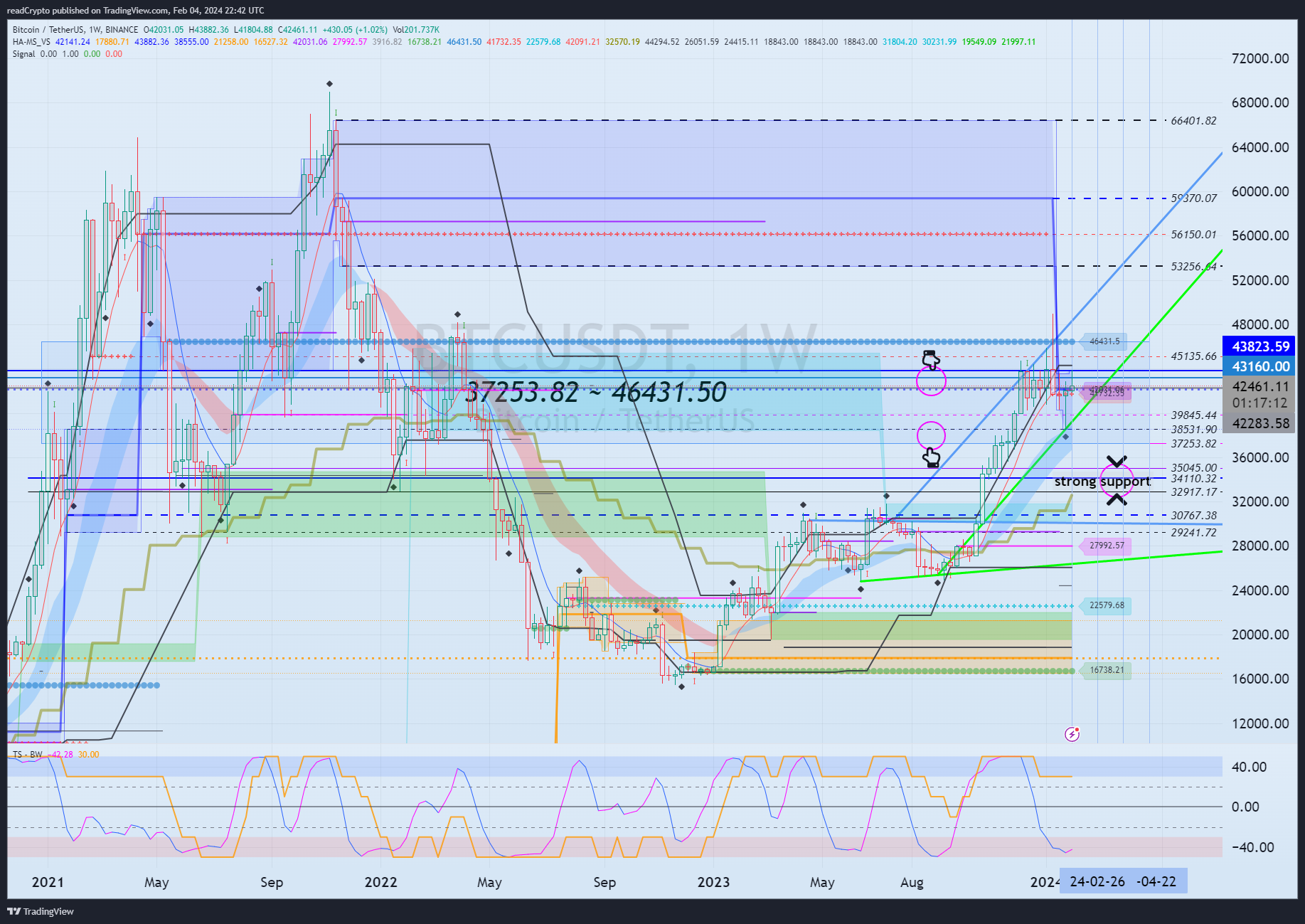Select the X mark above strong support

coord(1117,462)
